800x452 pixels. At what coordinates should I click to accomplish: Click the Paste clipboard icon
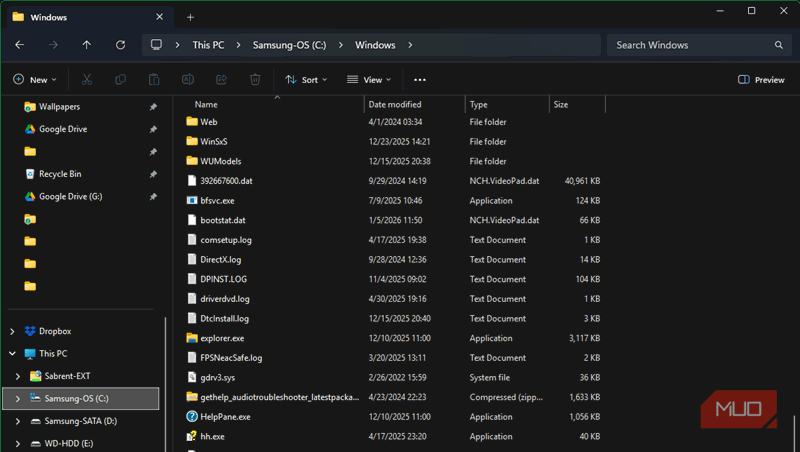click(x=154, y=80)
